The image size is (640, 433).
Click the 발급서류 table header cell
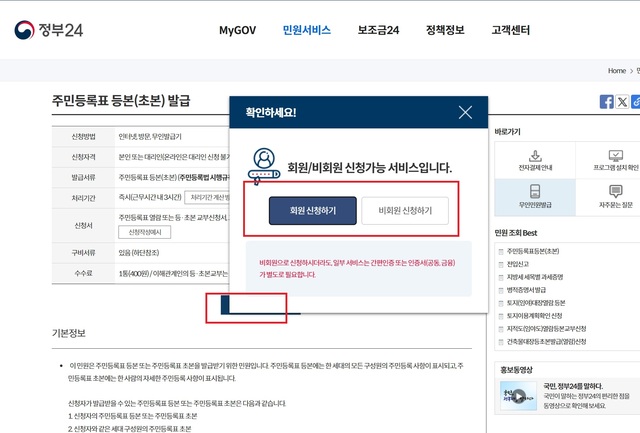point(83,178)
